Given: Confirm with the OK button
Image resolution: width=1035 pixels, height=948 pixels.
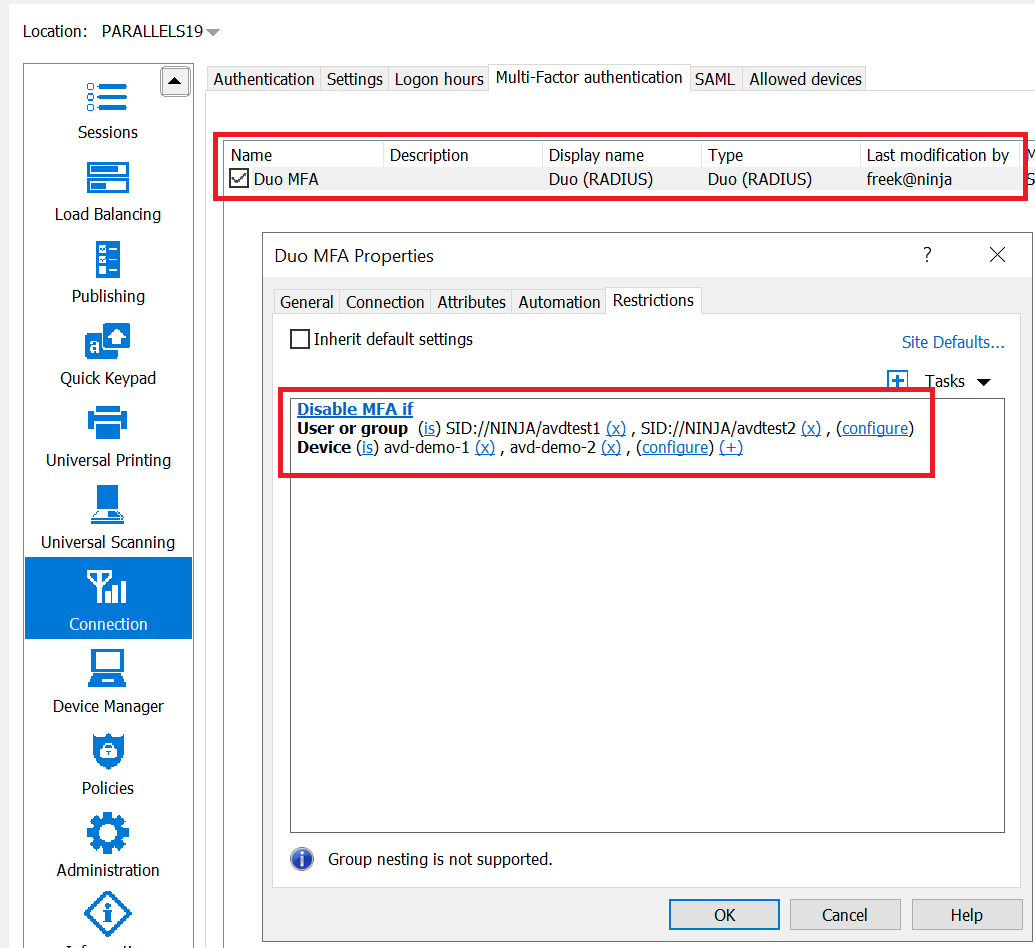Looking at the screenshot, I should click(724, 914).
